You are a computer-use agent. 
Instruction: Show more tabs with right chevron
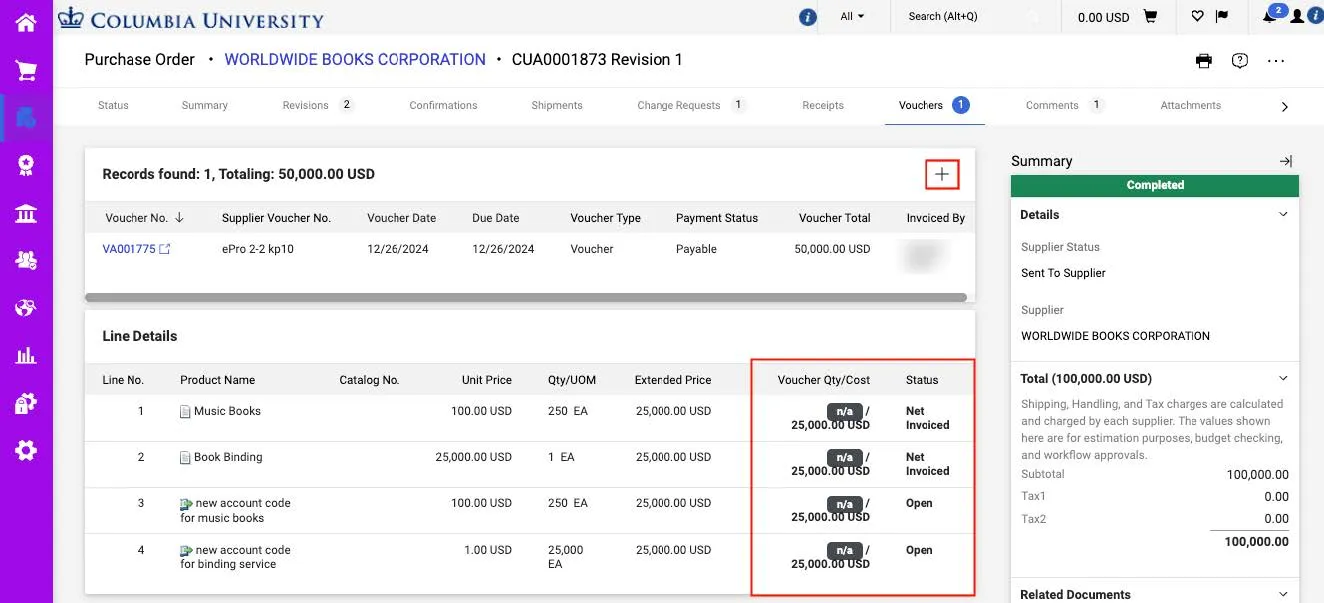pyautogui.click(x=1285, y=107)
